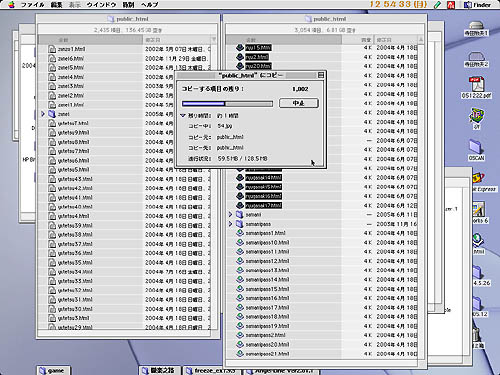500x375 pixels.
Task: Select the ryu15.html highlighted file icon
Action: (x=240, y=48)
